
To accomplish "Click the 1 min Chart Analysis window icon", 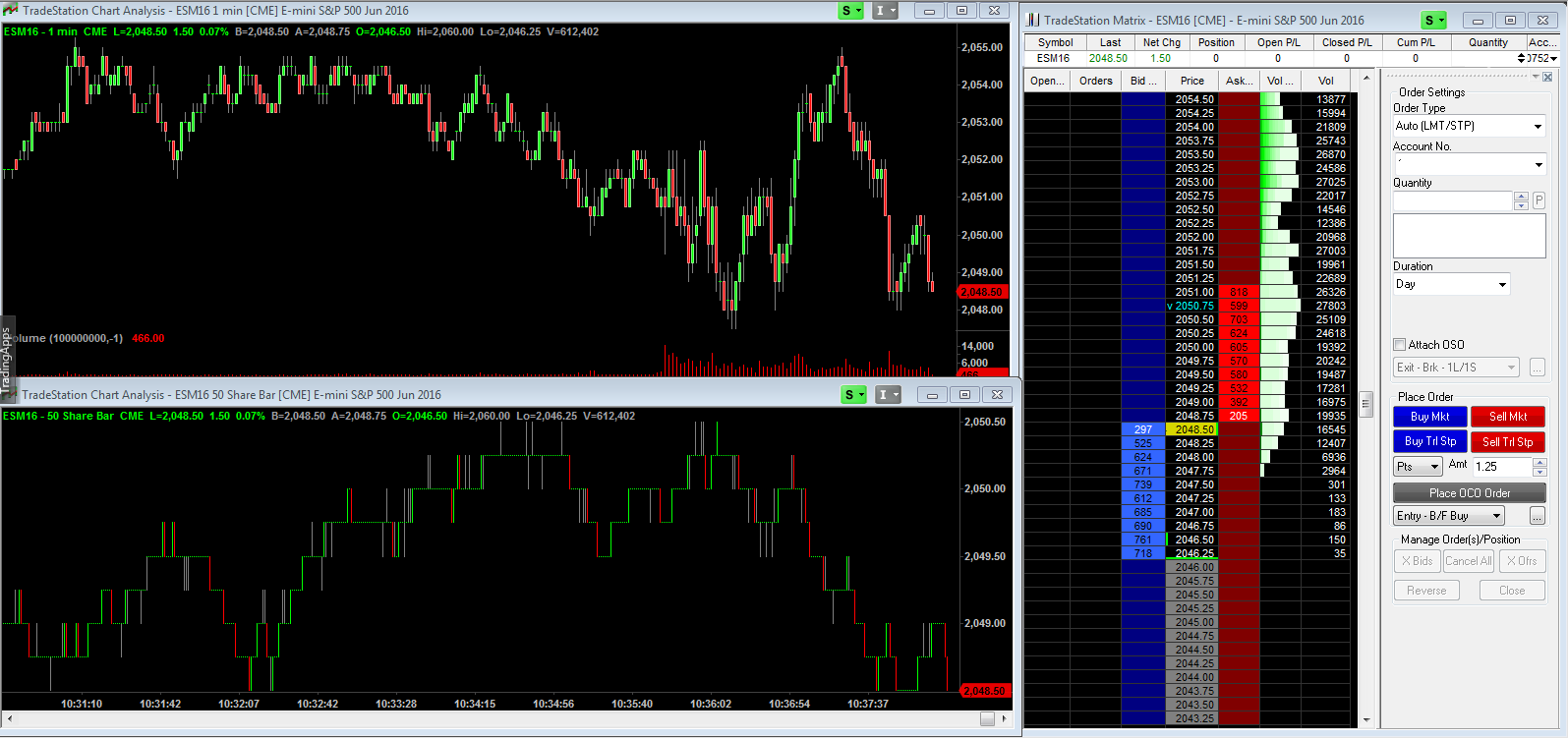I will point(11,11).
